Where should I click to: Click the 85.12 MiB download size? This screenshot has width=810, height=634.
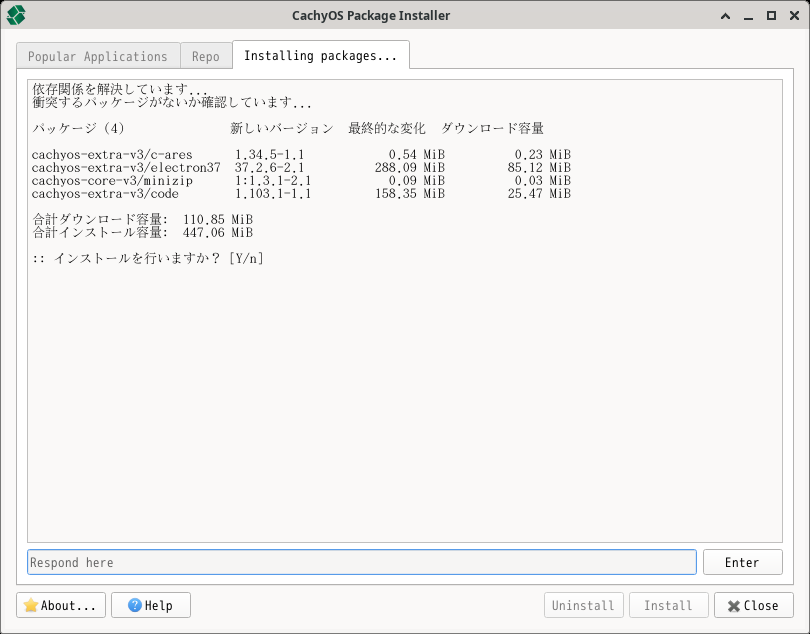[x=539, y=167]
